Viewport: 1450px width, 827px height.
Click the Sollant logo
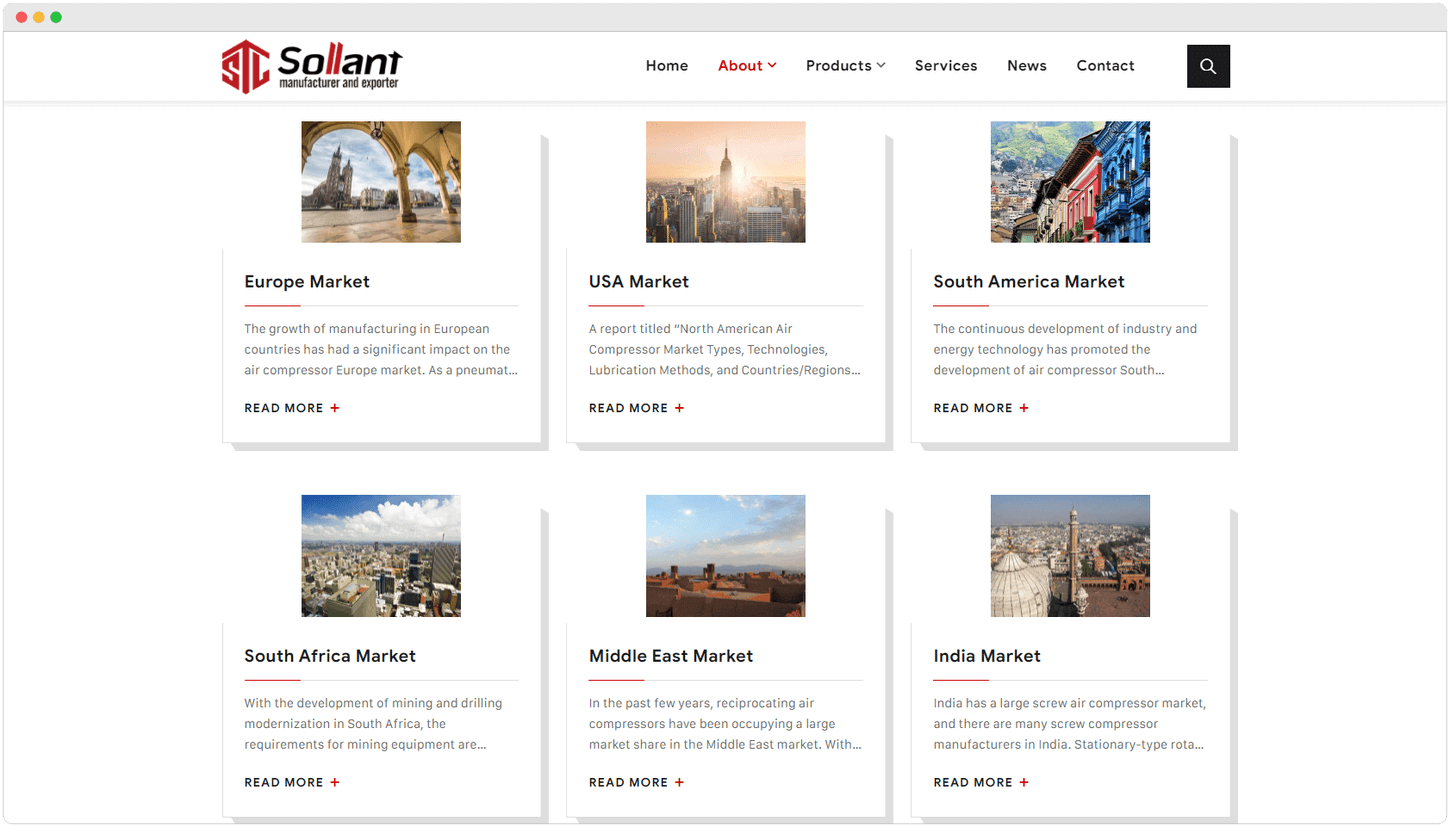312,67
